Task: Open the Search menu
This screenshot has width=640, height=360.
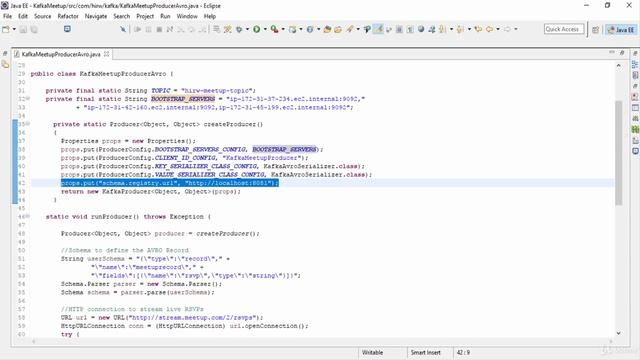Action: [122, 16]
